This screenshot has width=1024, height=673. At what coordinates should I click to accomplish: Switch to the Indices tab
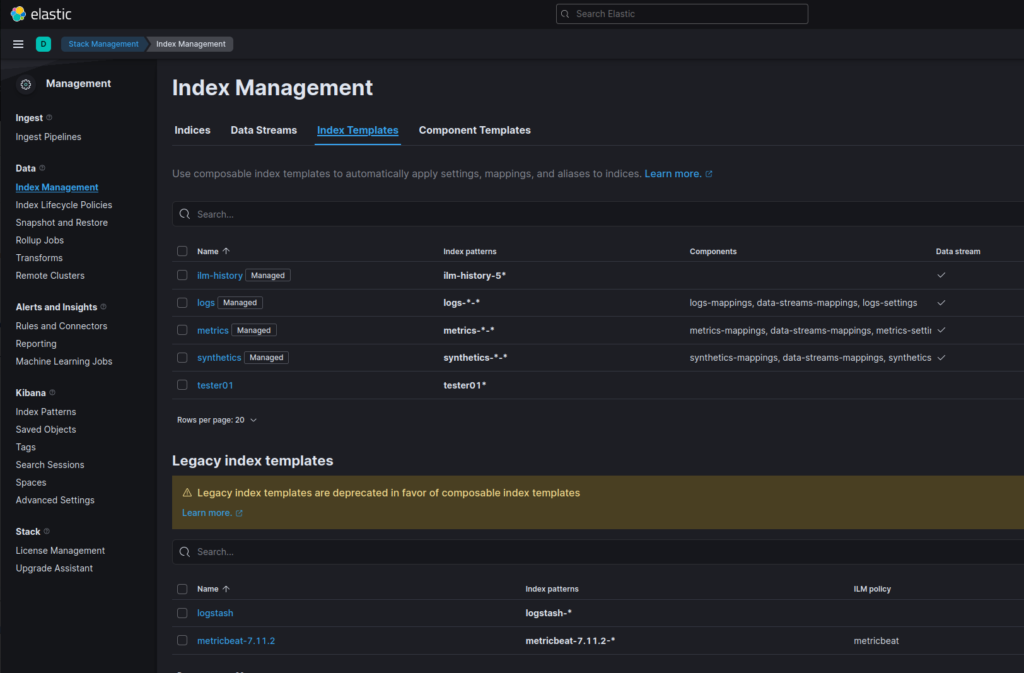[x=193, y=130]
